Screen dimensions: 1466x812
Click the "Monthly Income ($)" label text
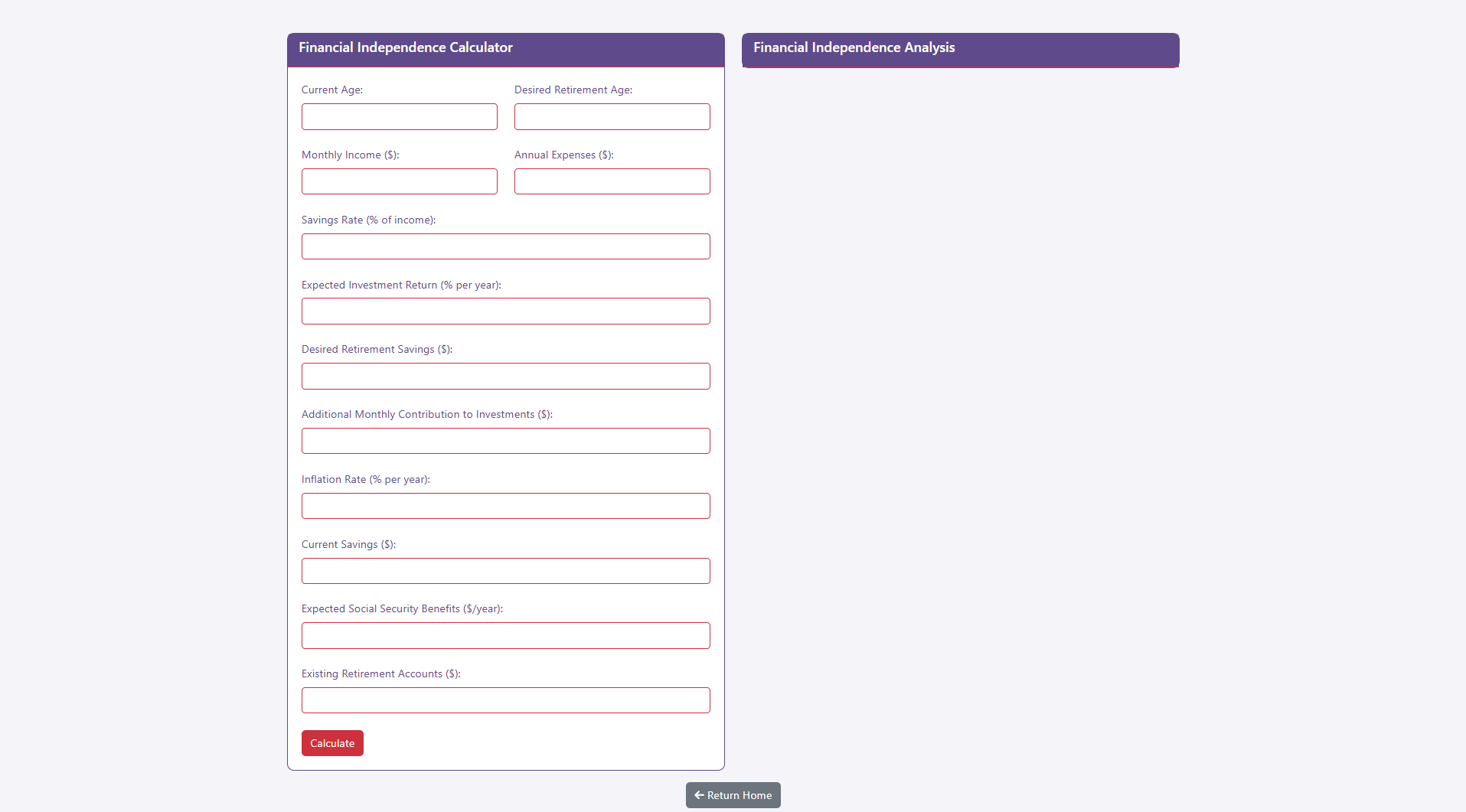coord(350,155)
